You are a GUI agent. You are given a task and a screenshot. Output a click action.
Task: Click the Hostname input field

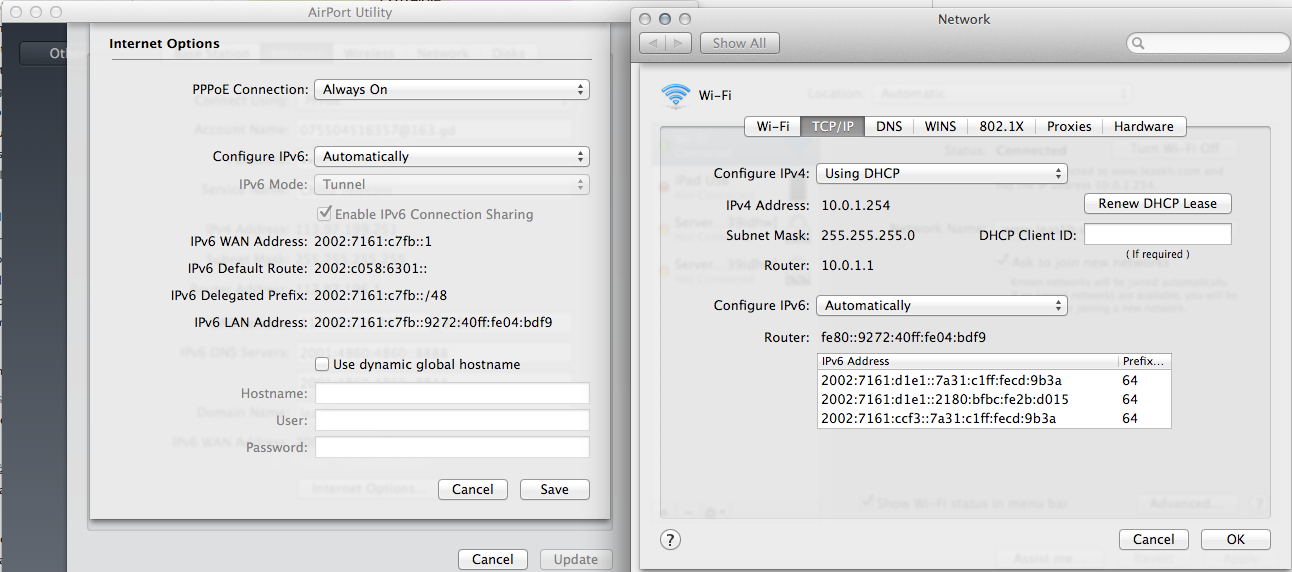452,393
